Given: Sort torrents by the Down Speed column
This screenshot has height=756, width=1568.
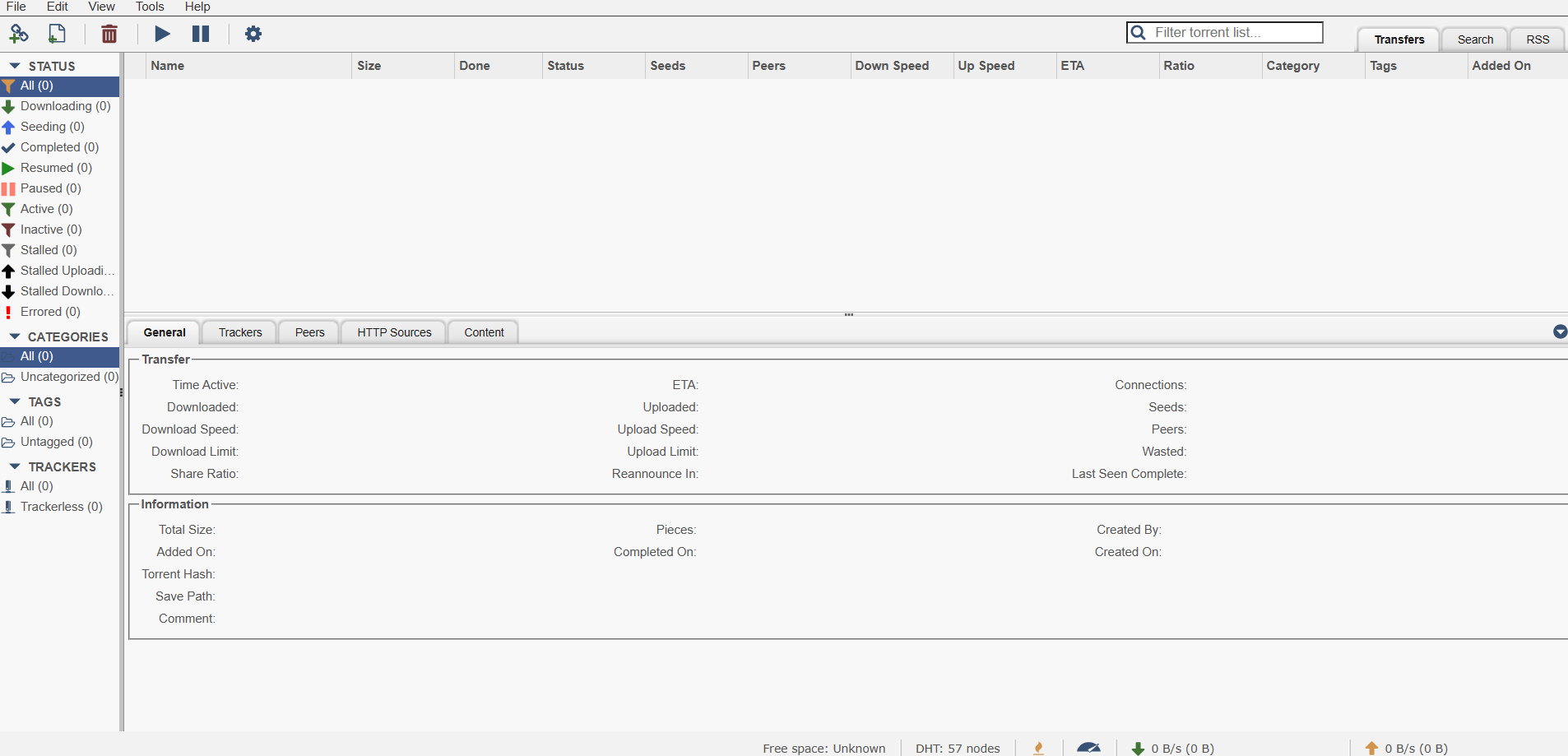Looking at the screenshot, I should point(892,66).
